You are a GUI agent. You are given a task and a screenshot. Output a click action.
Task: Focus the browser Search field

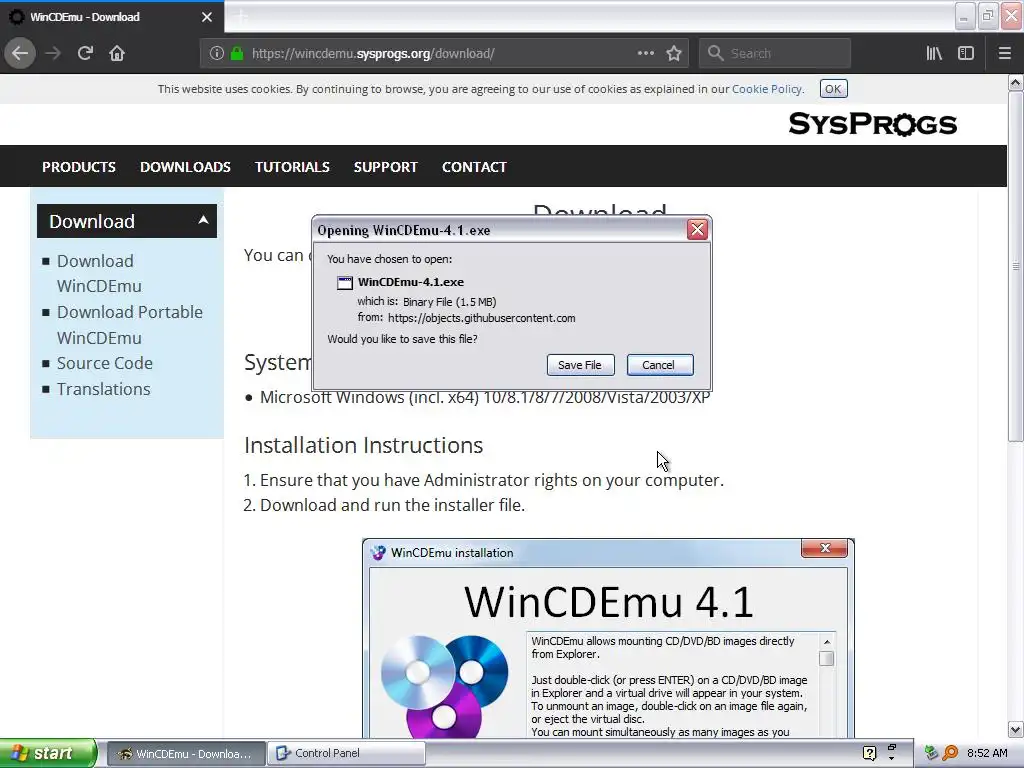(775, 53)
